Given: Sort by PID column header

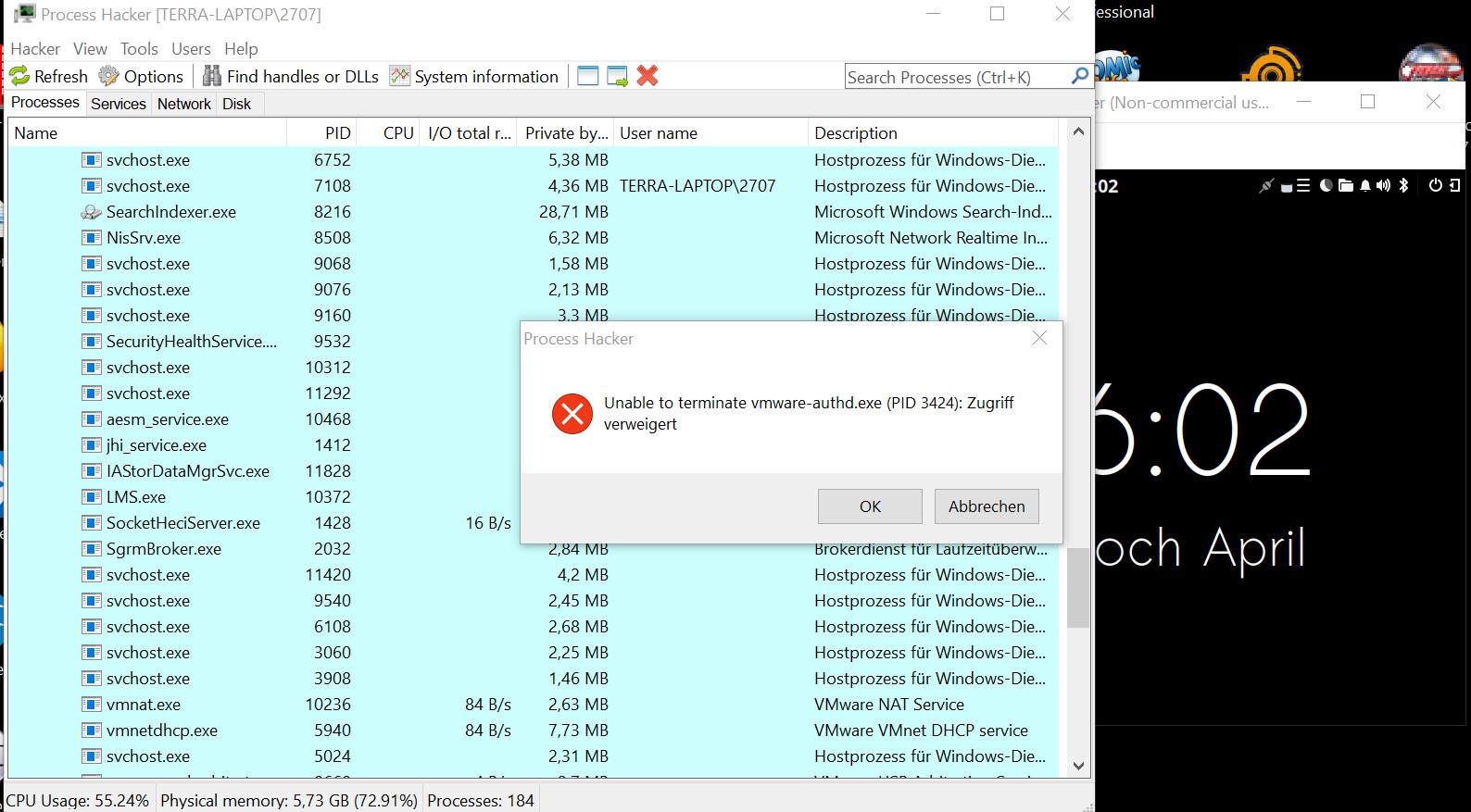Looking at the screenshot, I should click(321, 132).
